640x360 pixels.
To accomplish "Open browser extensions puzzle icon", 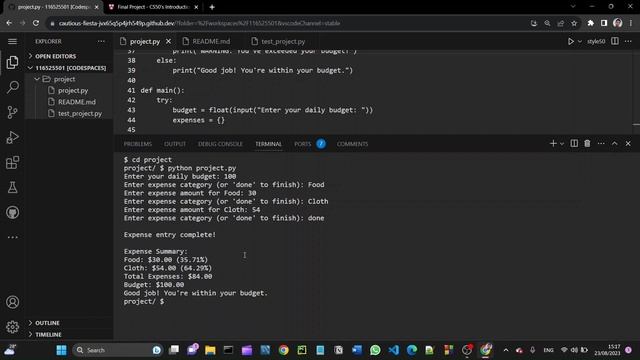I will coord(591,23).
